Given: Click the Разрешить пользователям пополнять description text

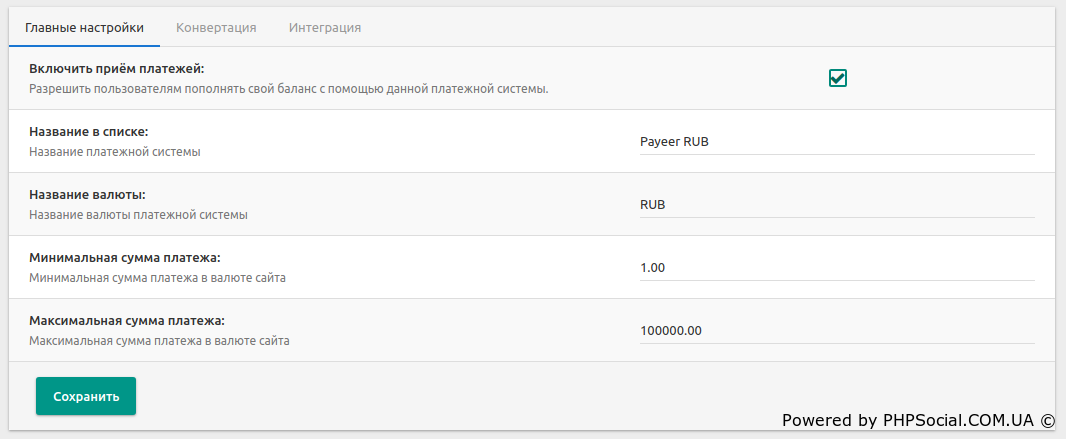Looking at the screenshot, I should tap(288, 89).
